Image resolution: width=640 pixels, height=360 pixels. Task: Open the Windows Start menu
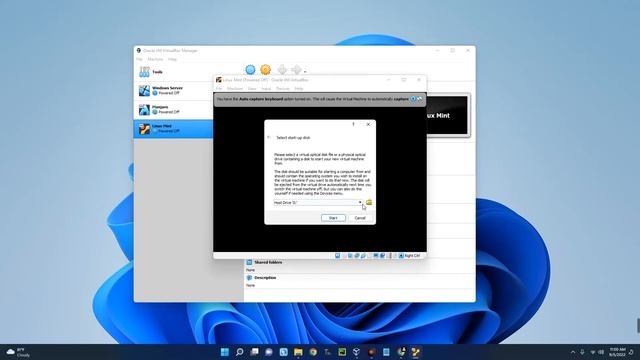pyautogui.click(x=224, y=352)
